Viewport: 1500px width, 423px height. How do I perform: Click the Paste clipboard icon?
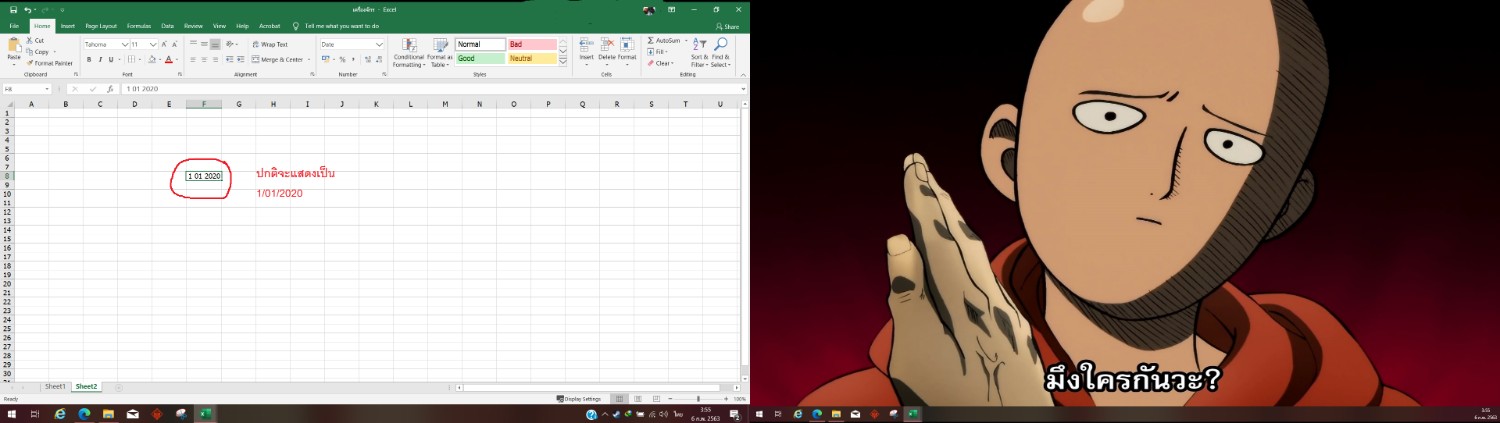14,46
